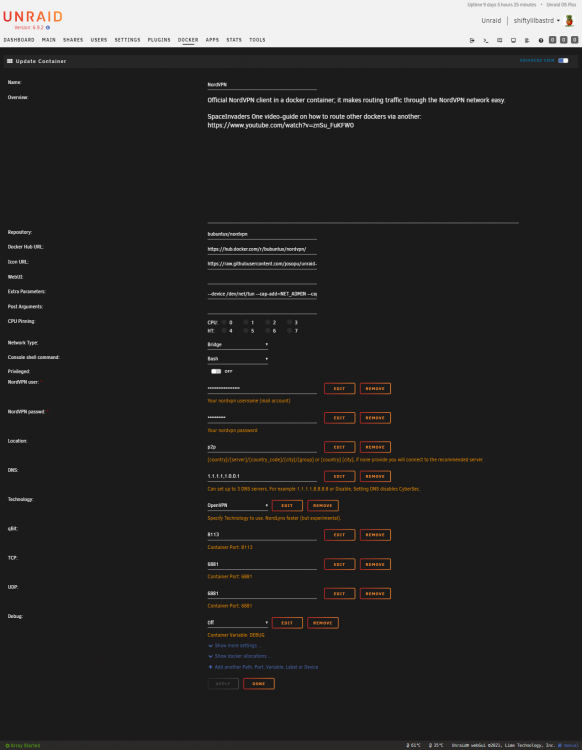Open second notification counter badge
Image resolution: width=582 pixels, height=750 pixels.
(564, 40)
